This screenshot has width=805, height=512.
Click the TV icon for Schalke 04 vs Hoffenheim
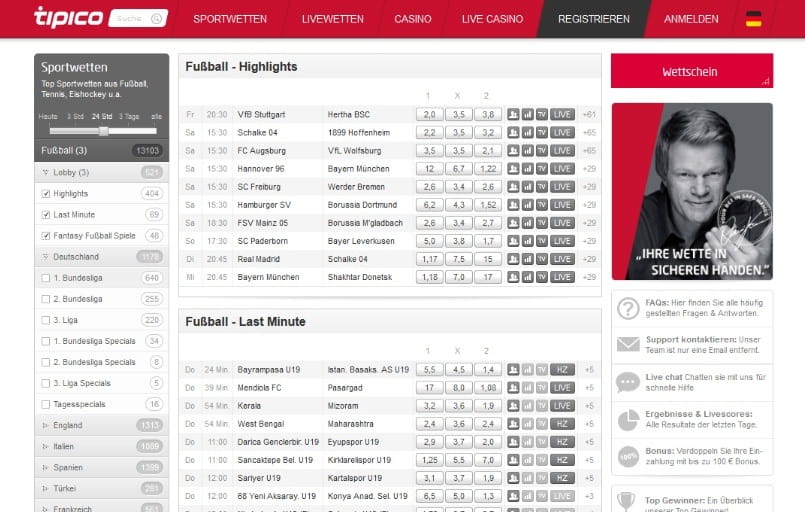click(x=541, y=132)
